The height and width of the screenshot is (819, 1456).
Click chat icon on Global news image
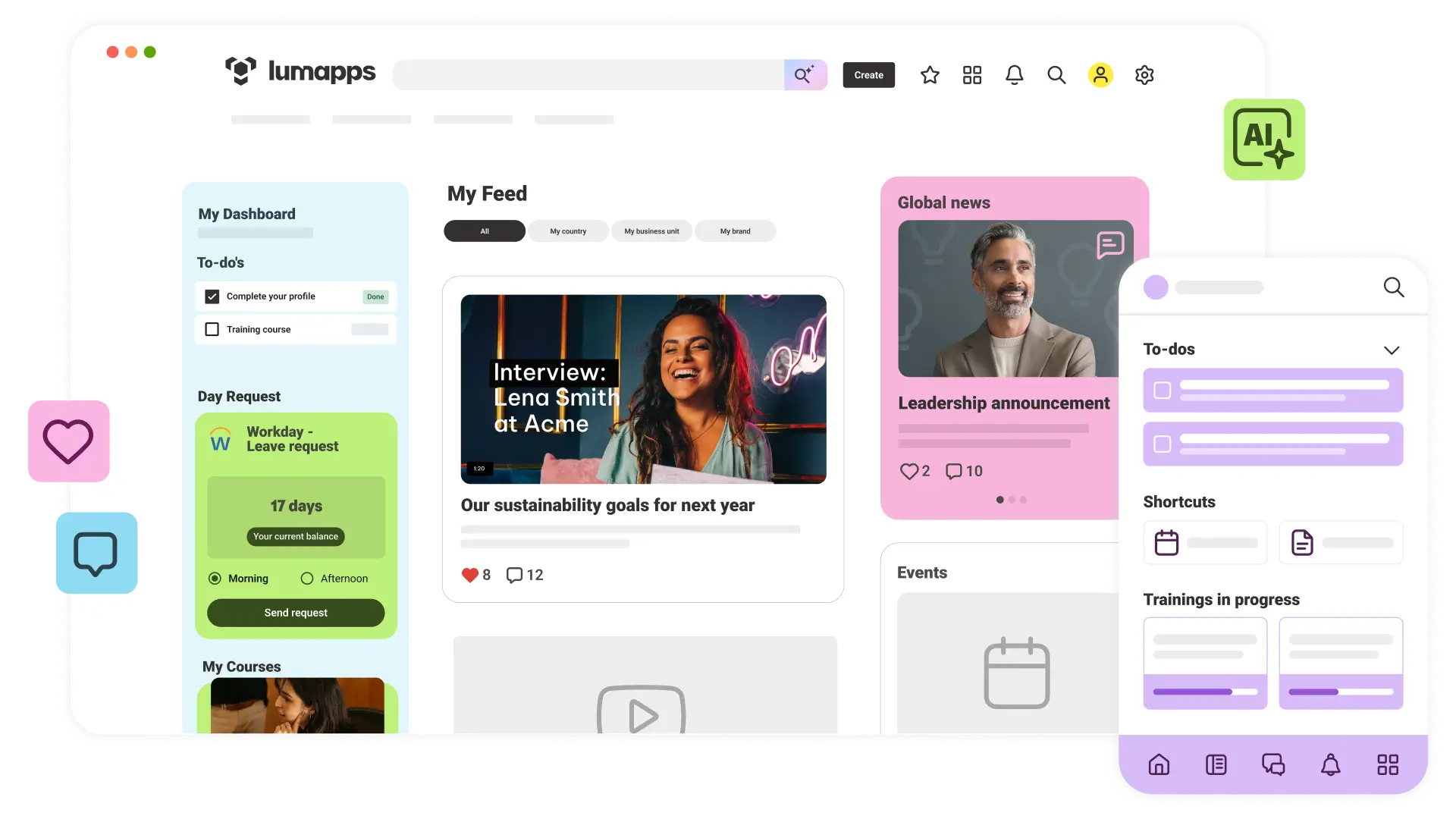click(1110, 245)
